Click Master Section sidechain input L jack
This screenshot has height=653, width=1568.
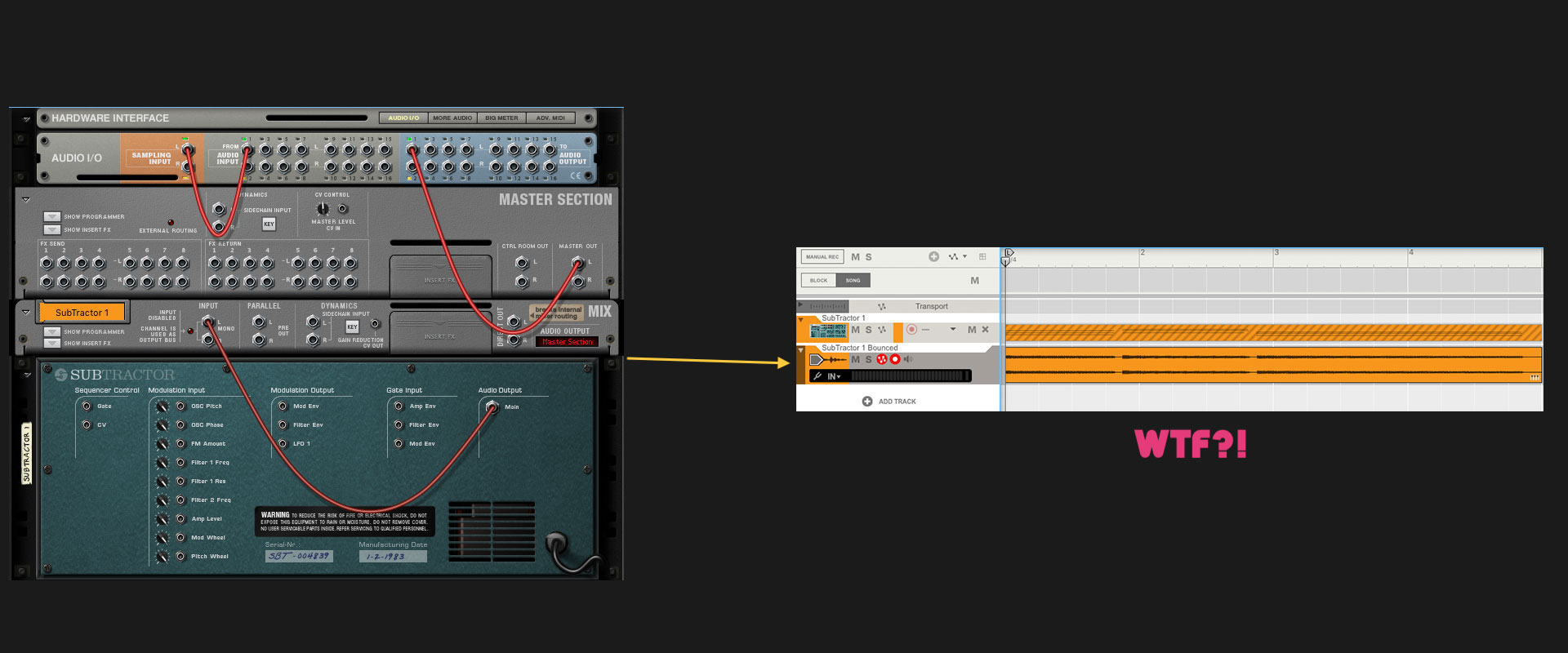219,209
